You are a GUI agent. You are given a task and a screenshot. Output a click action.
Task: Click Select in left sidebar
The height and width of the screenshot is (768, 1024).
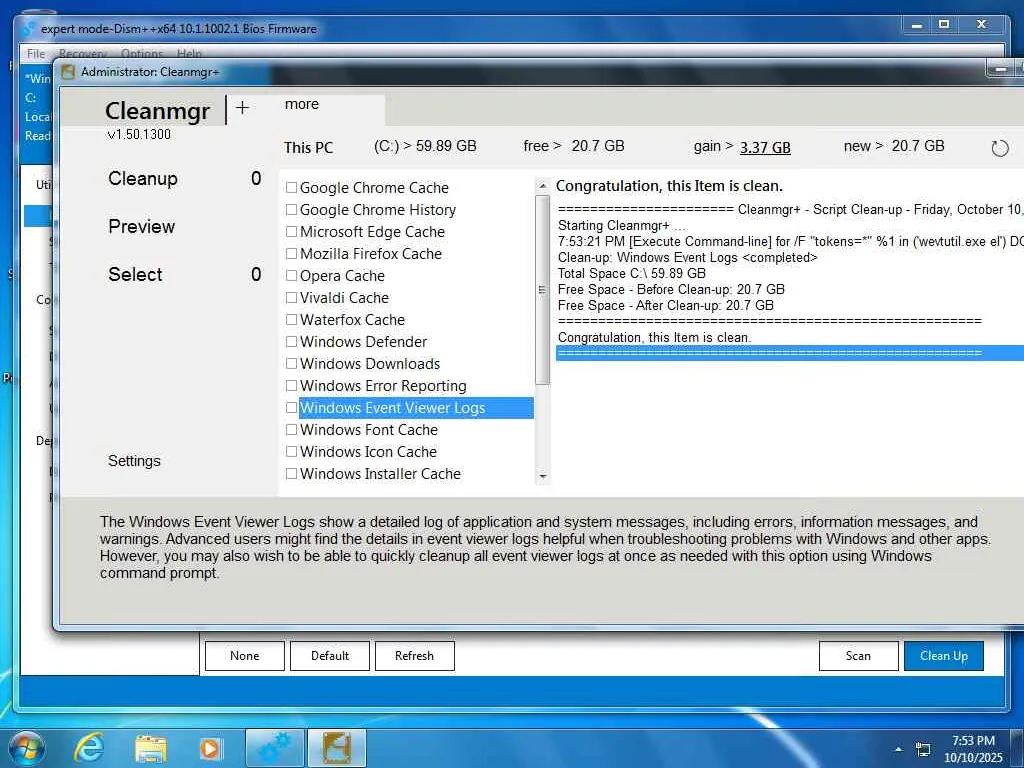pos(135,274)
